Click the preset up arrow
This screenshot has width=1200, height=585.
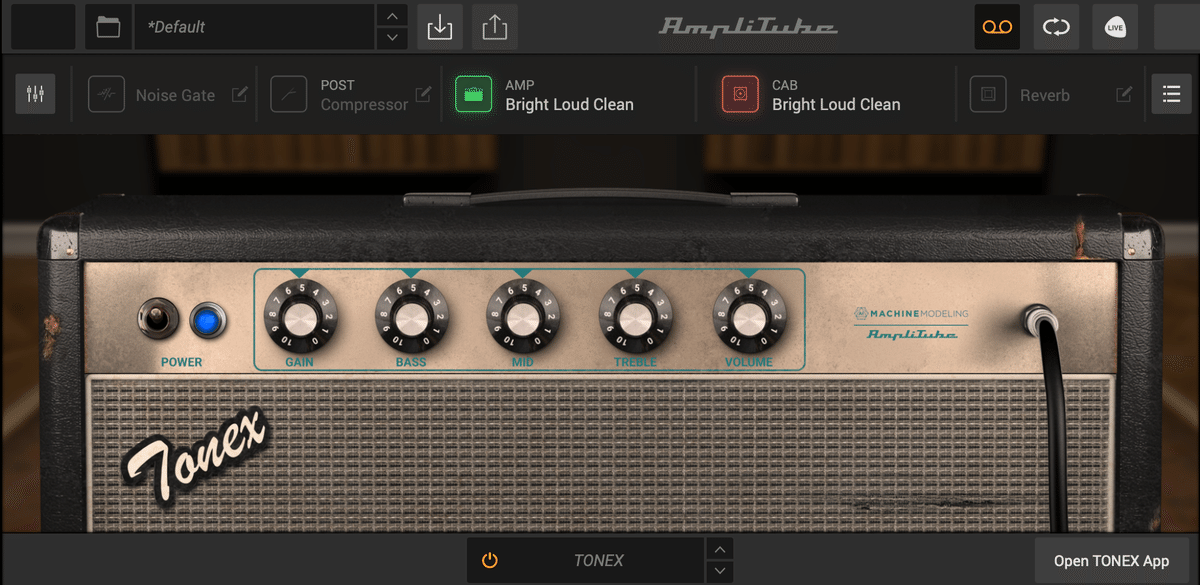[392, 16]
